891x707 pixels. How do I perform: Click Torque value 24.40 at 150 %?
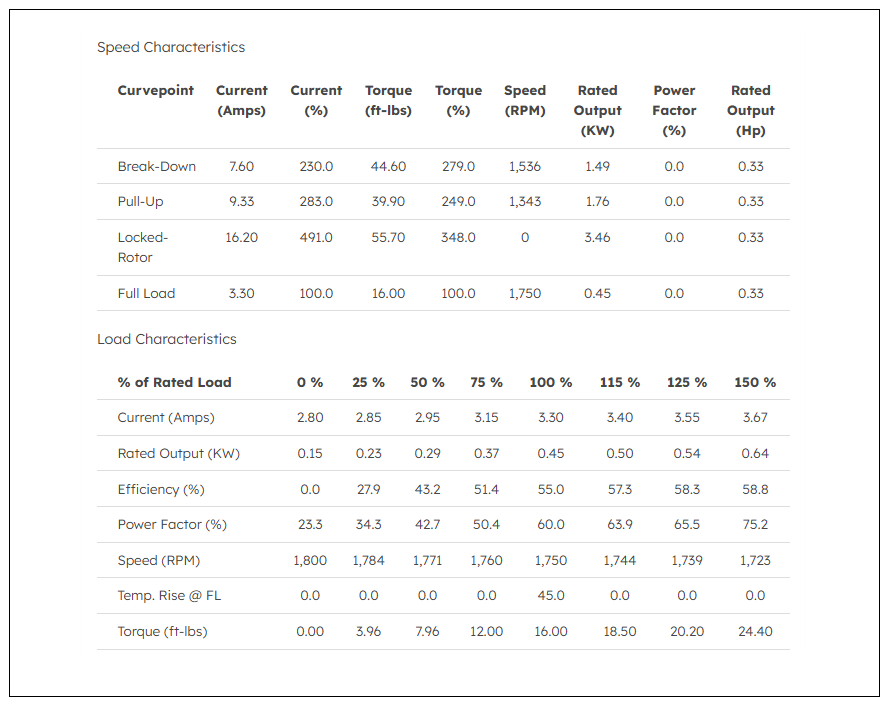[755, 631]
